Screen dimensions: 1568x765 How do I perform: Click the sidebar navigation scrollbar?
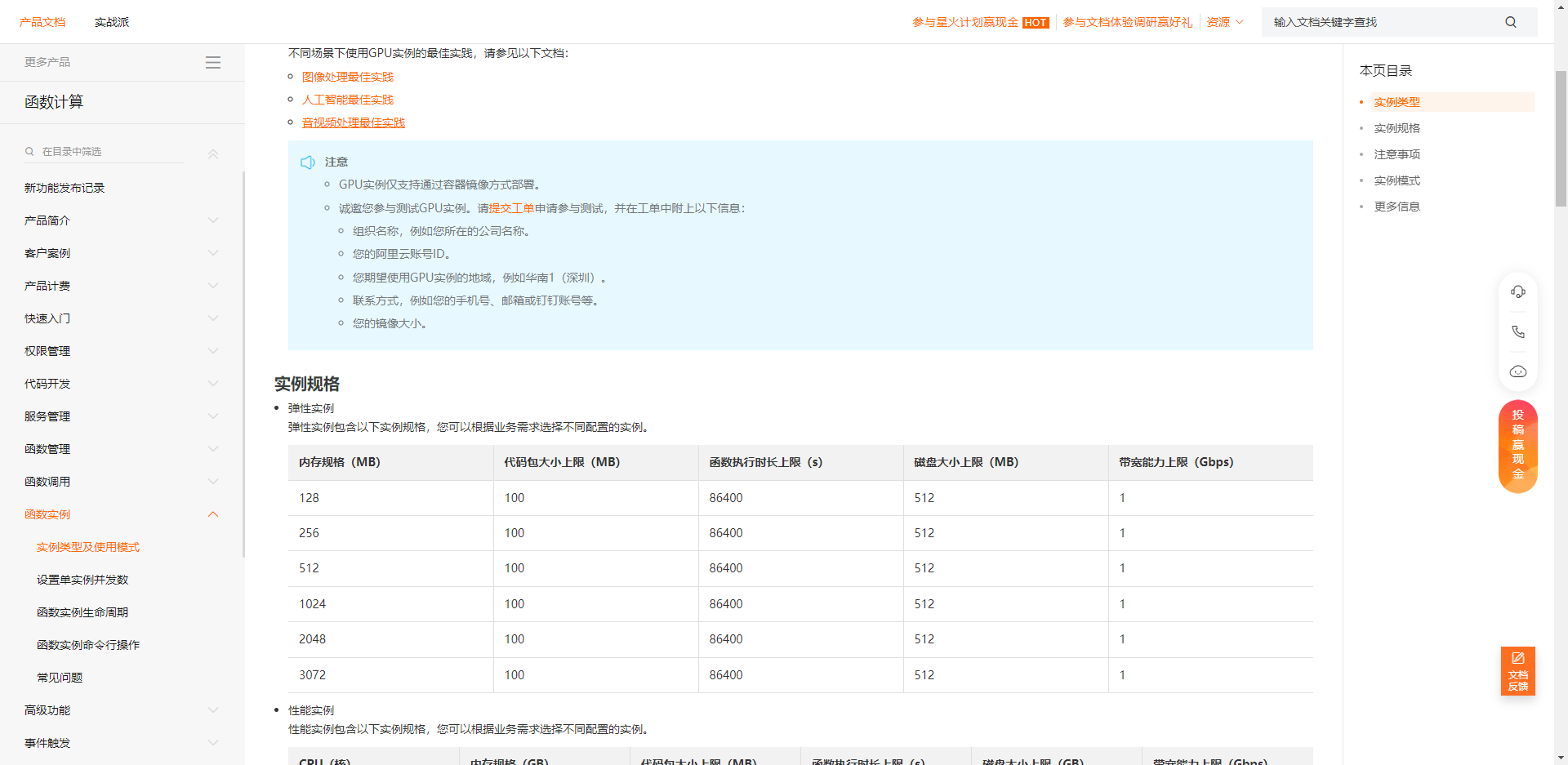(243, 364)
